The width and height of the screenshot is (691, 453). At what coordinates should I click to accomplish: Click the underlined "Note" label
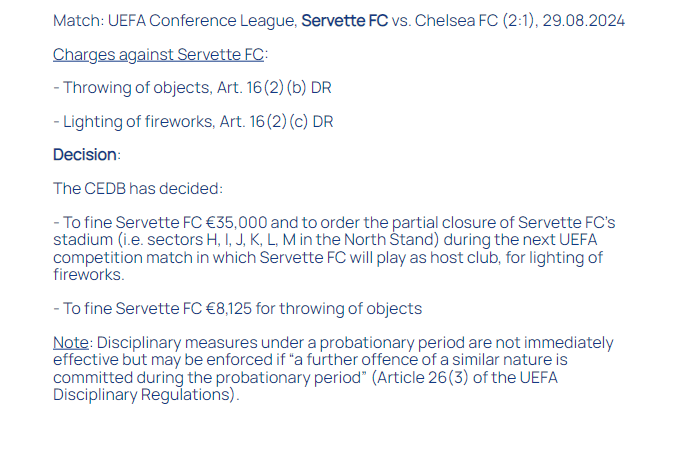tap(70, 343)
